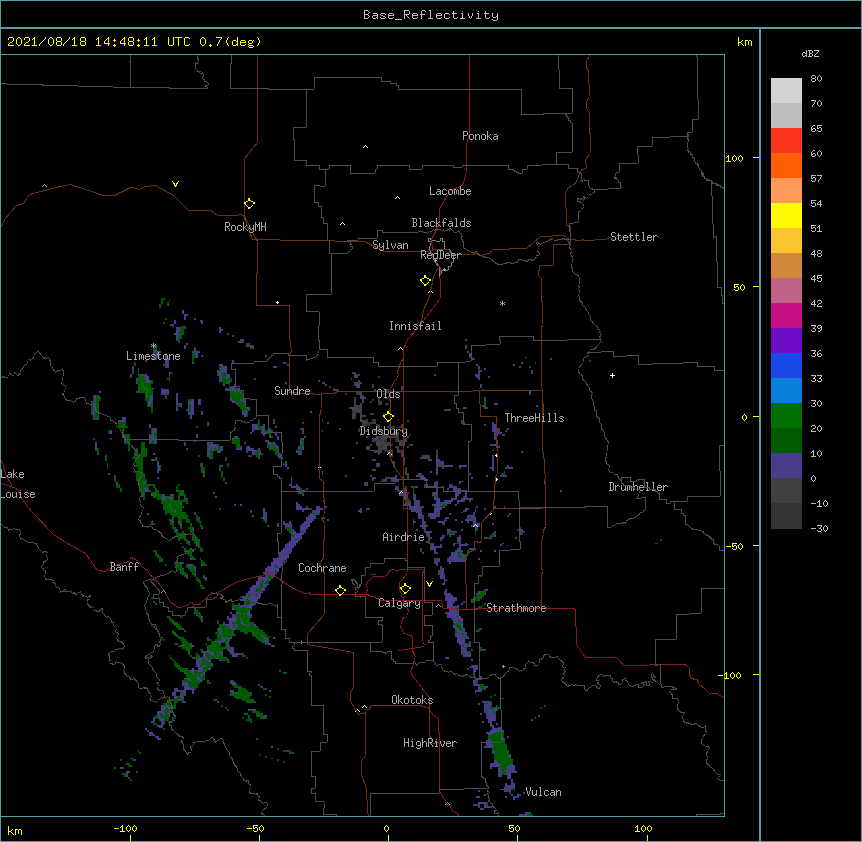Click the Stettler city label
Image resolution: width=862 pixels, height=842 pixels.
coord(633,237)
